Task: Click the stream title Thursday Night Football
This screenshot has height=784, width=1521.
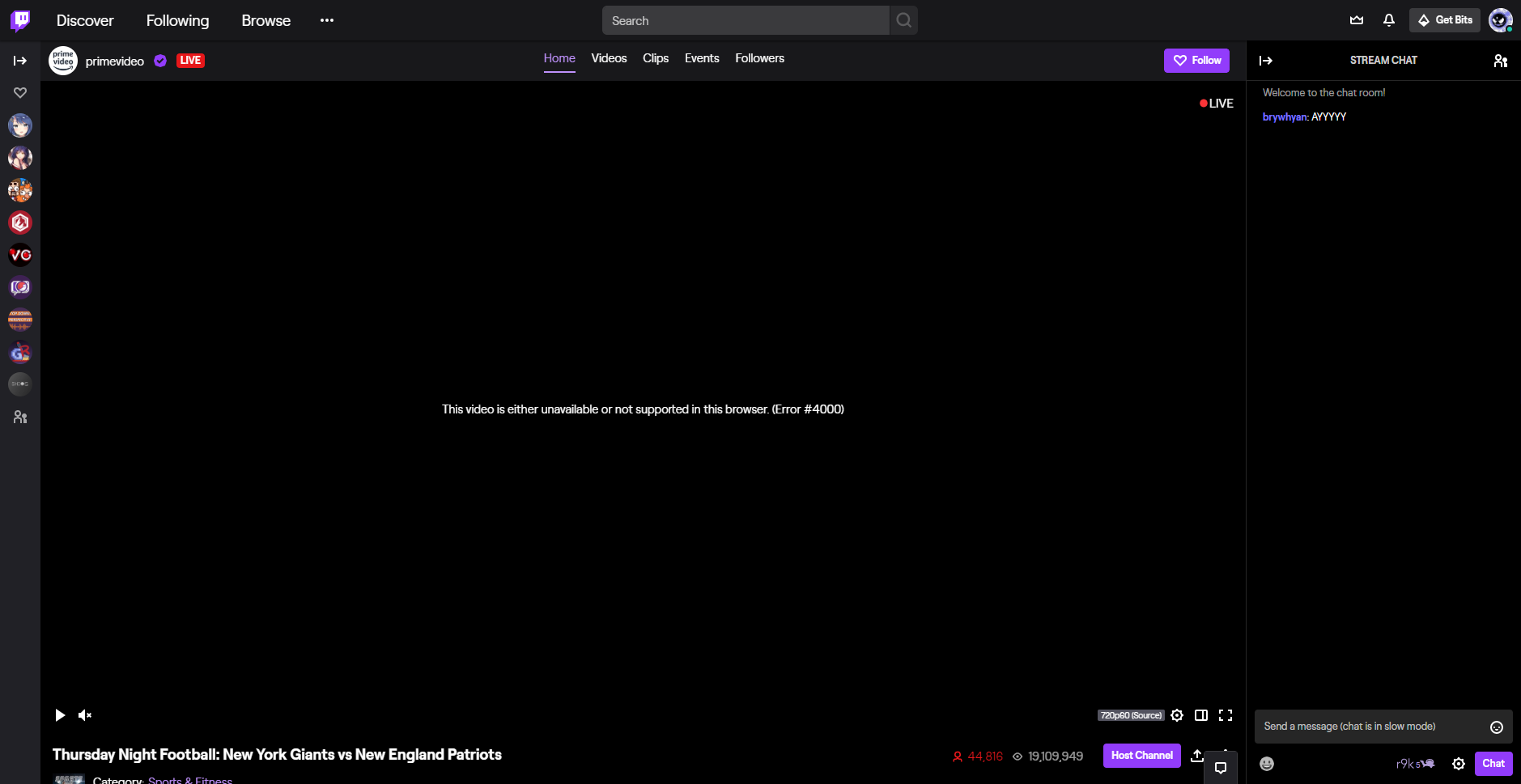Action: [277, 755]
